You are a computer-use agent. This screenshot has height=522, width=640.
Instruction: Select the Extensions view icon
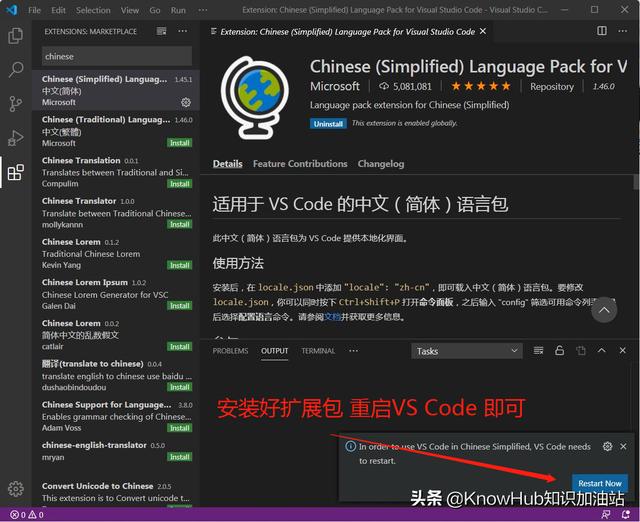pyautogui.click(x=16, y=172)
